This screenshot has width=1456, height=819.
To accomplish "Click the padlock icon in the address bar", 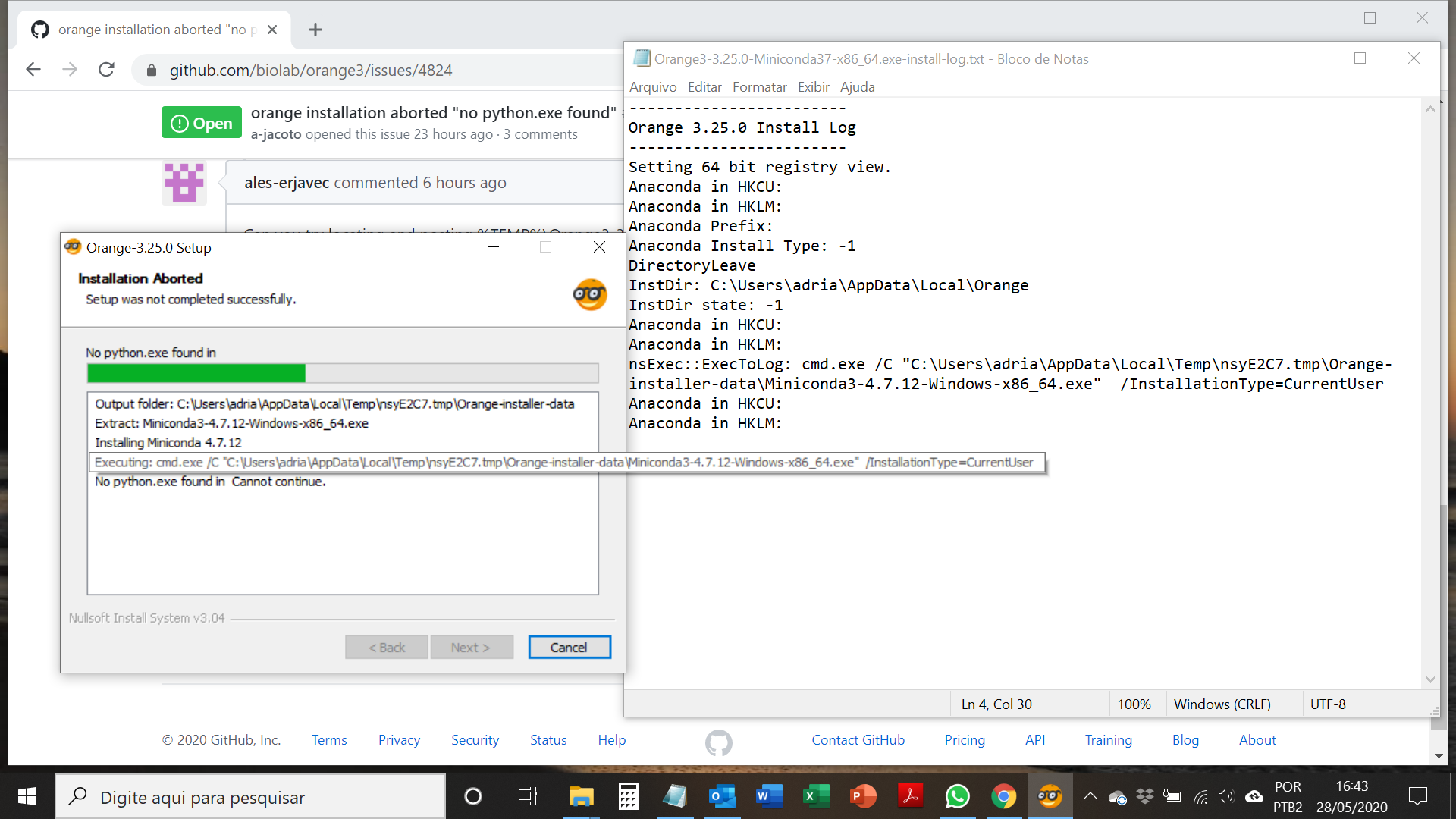I will tap(151, 70).
